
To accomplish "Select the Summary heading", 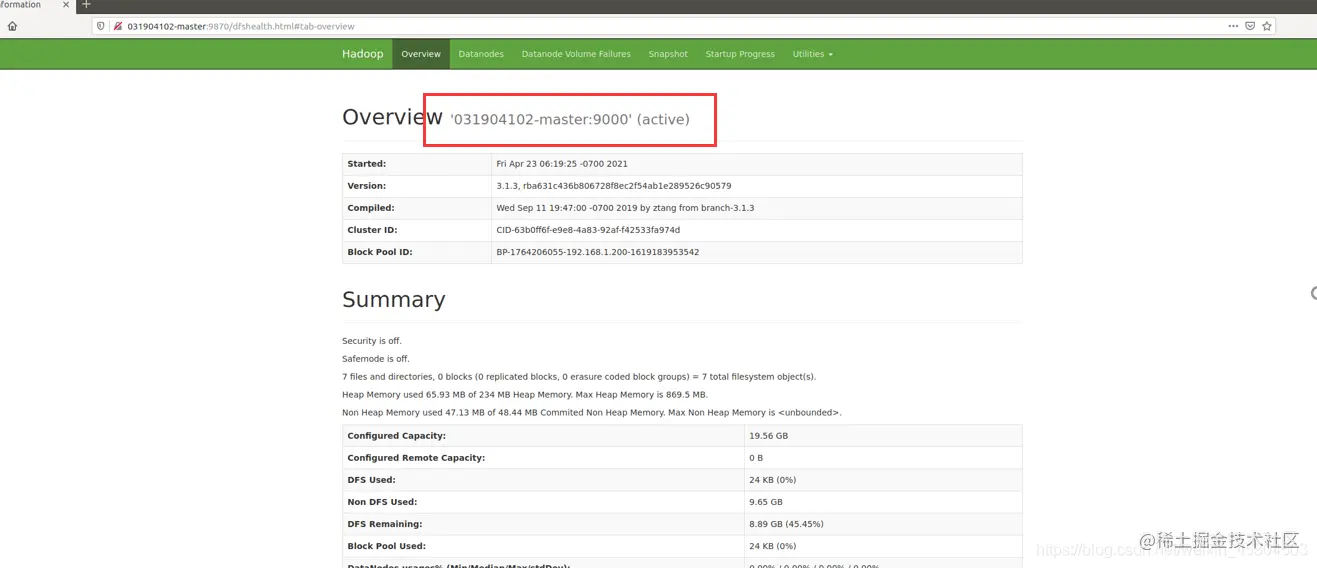I will (x=393, y=299).
